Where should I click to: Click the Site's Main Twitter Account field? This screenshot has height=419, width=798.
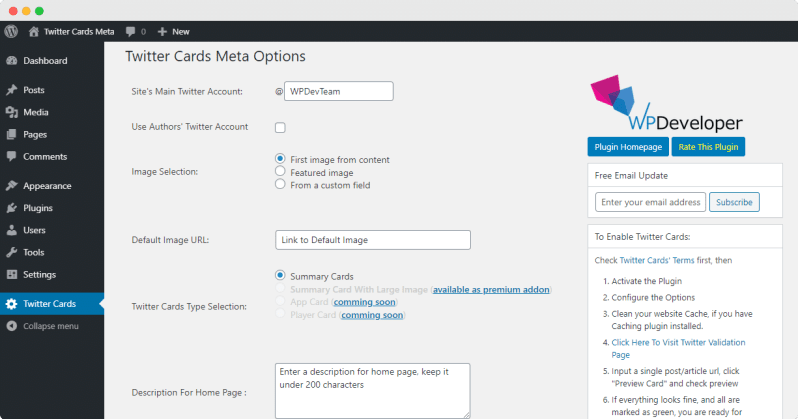(338, 92)
